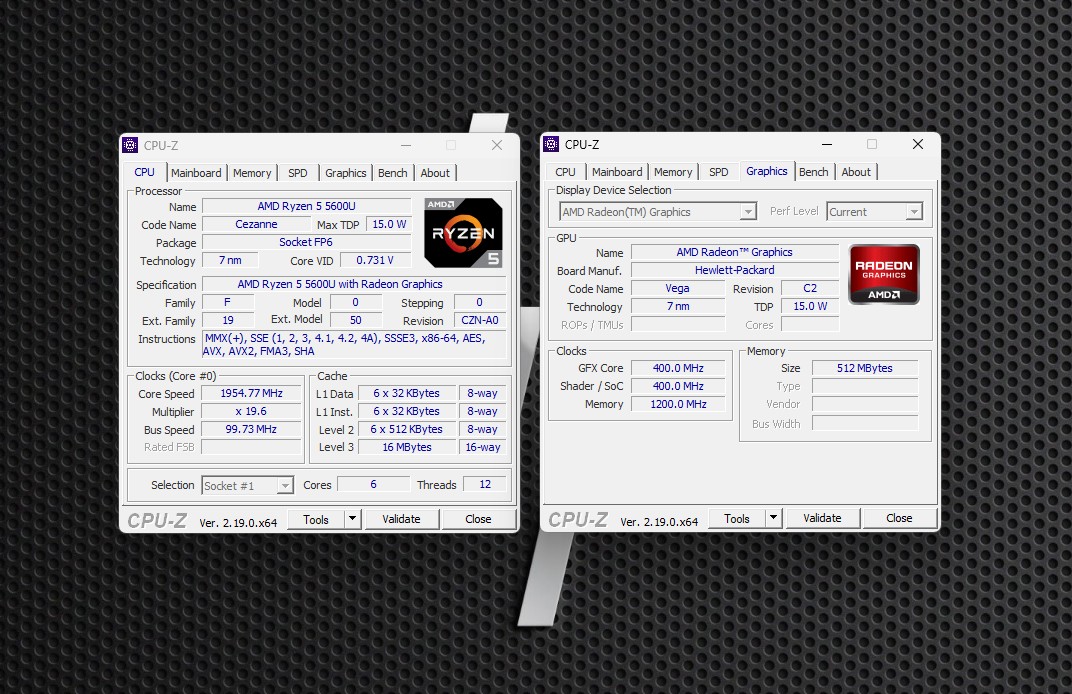Click the Cores count value 6
The height and width of the screenshot is (694, 1072).
pos(373,484)
